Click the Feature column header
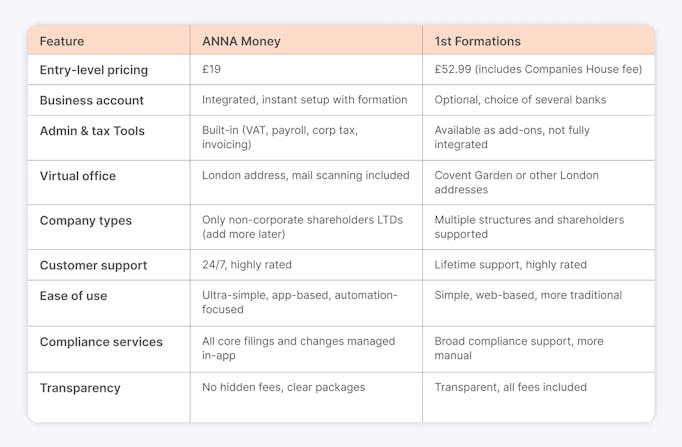682x447 pixels. click(x=62, y=41)
